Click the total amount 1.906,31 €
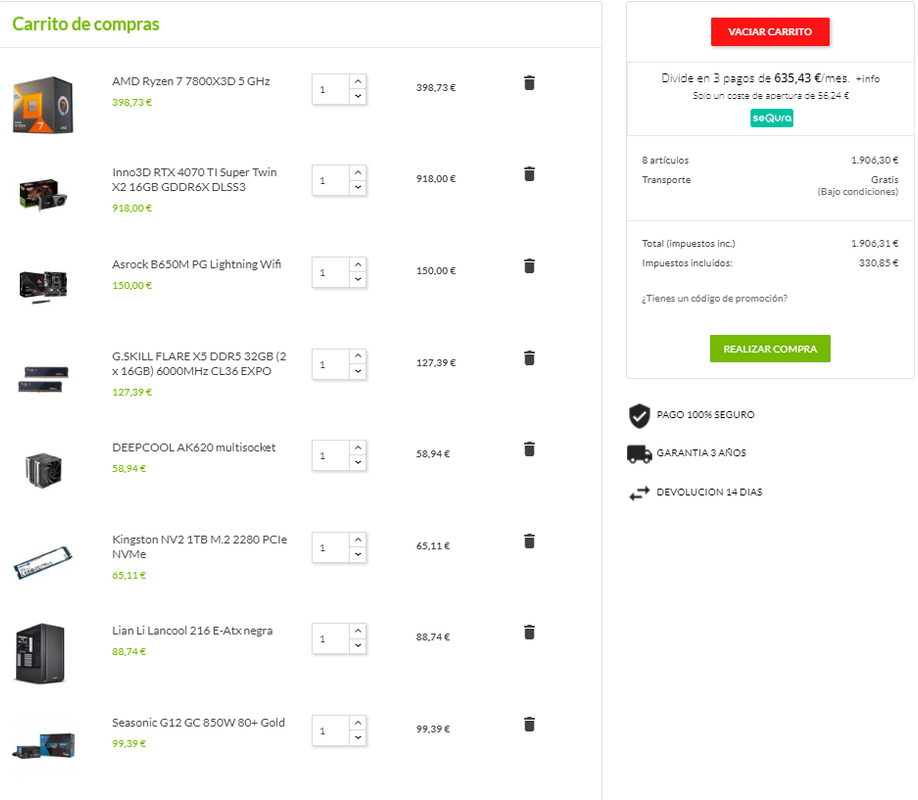Screen dimensions: 918x800 pyautogui.click(x=875, y=244)
